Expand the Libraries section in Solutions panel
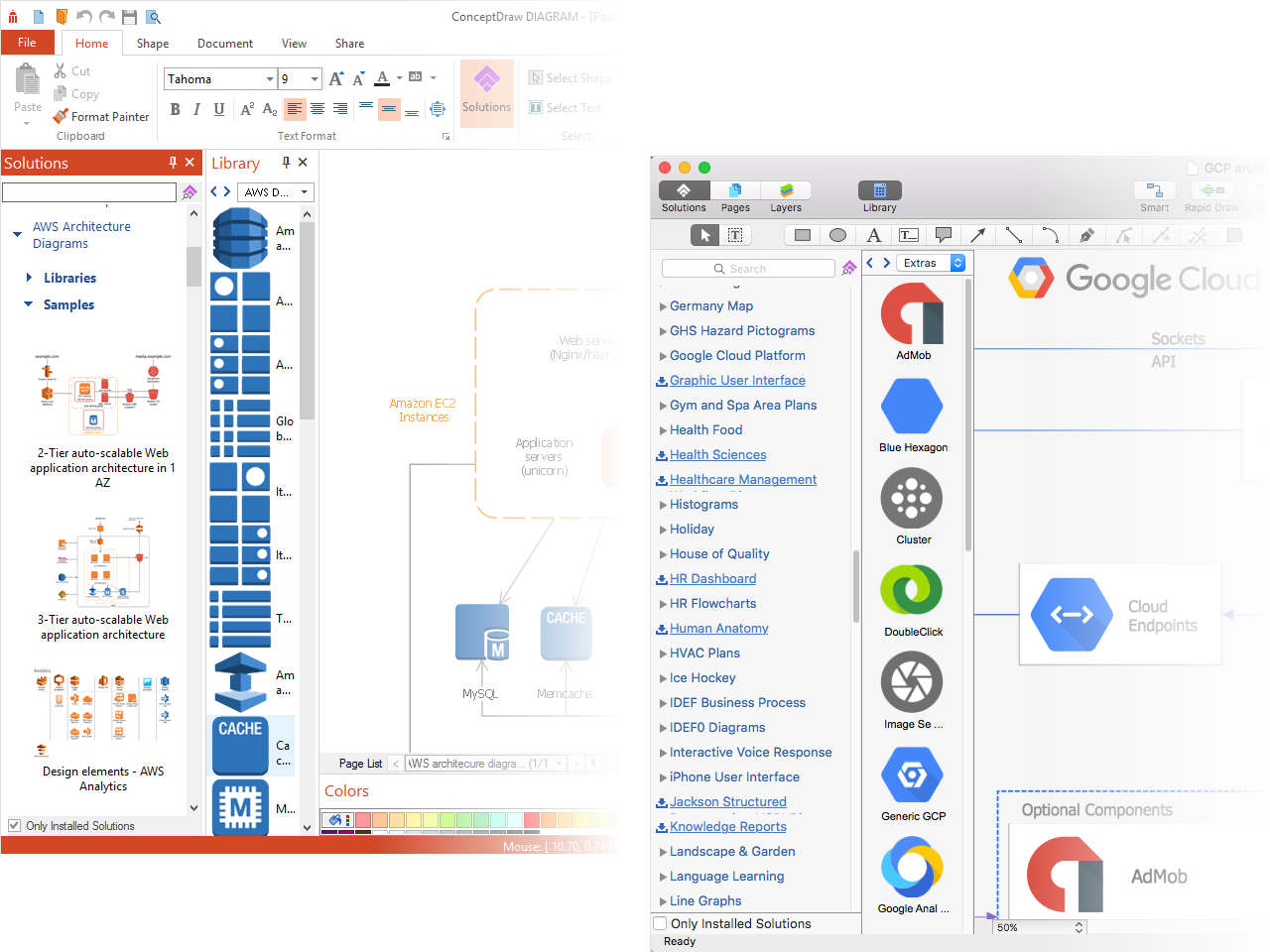This screenshot has height=952, width=1270. pos(29,278)
